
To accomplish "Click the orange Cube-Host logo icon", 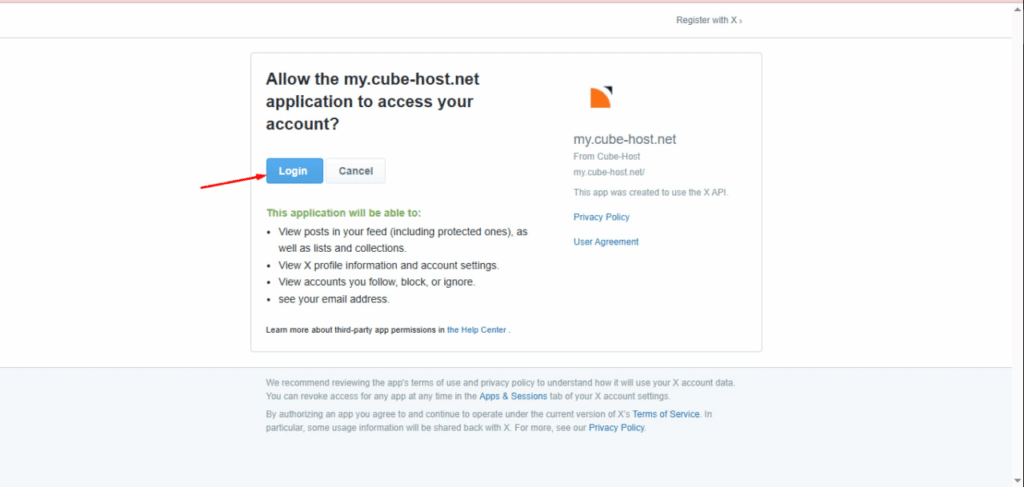I will 600,97.
